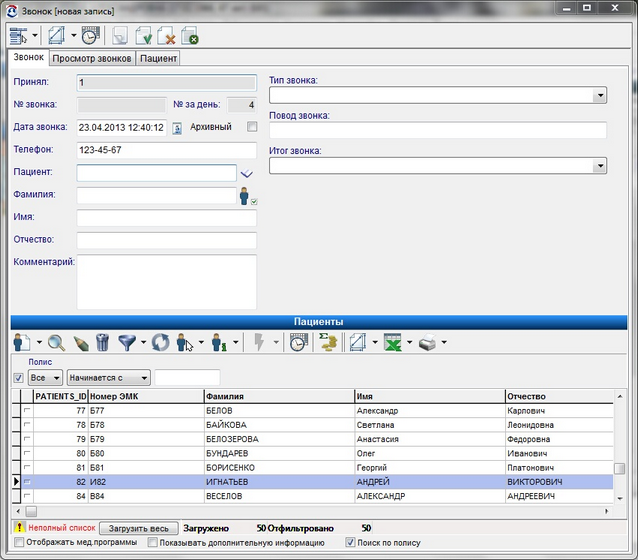Click page icon with green circle X
The image size is (638, 560).
[190, 36]
